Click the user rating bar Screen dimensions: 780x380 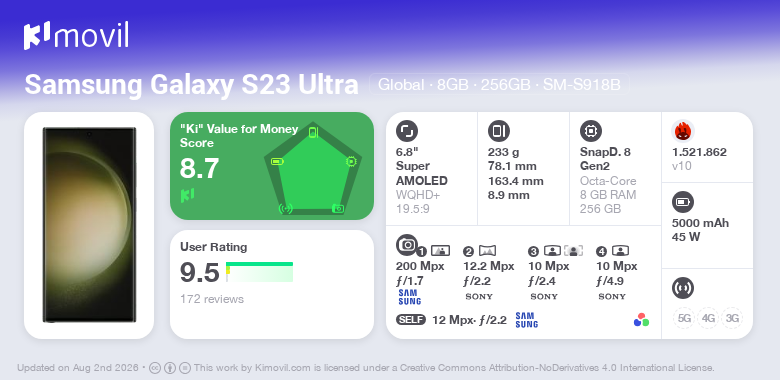259,272
